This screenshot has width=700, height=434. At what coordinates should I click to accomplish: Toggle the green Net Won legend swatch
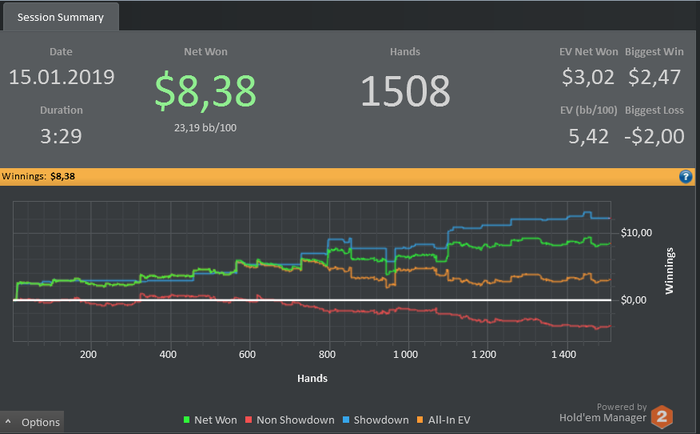(187, 420)
